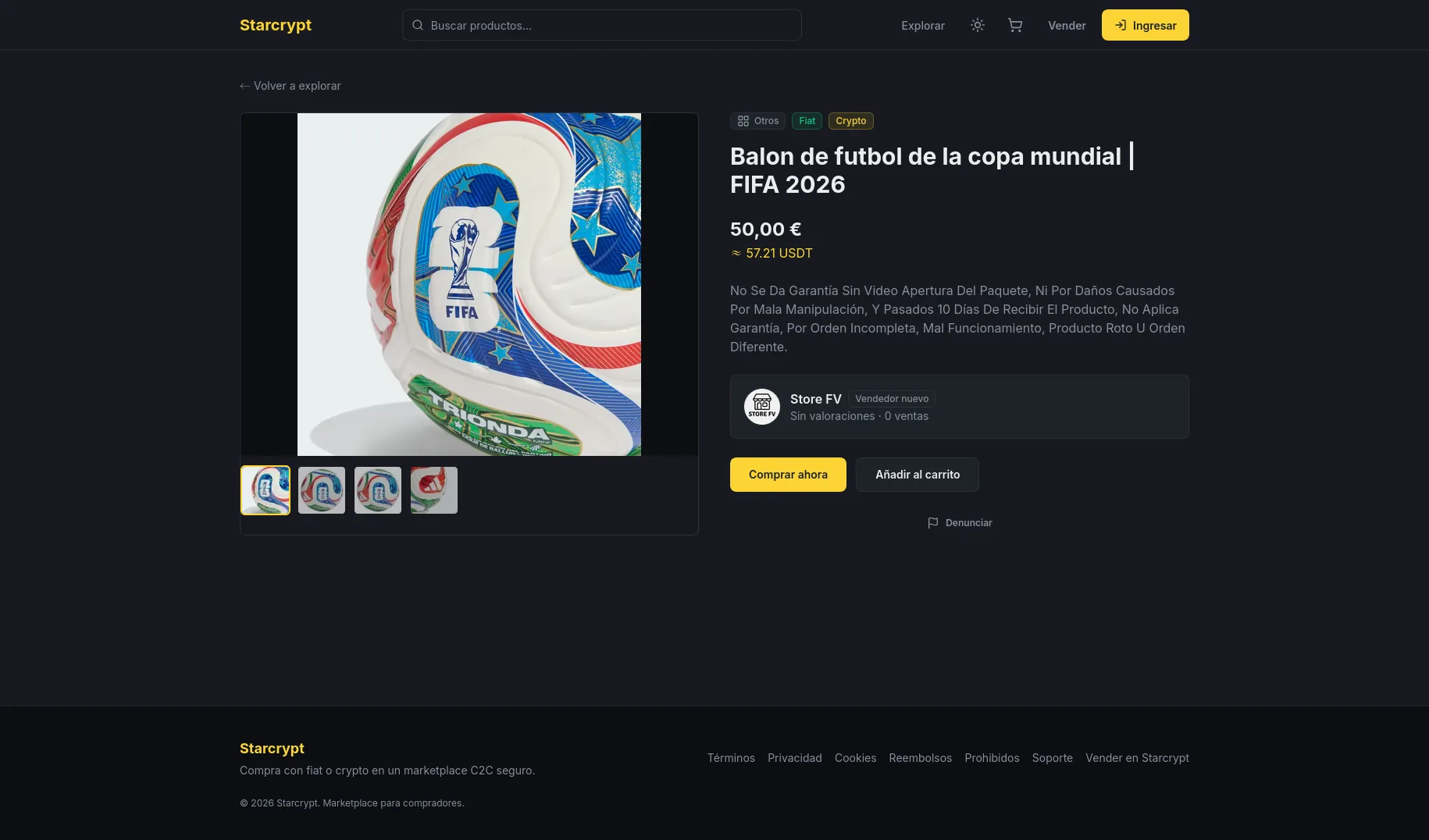Screen dimensions: 1429x840
Task: Click the Comprar ahora button
Action: coord(788,475)
